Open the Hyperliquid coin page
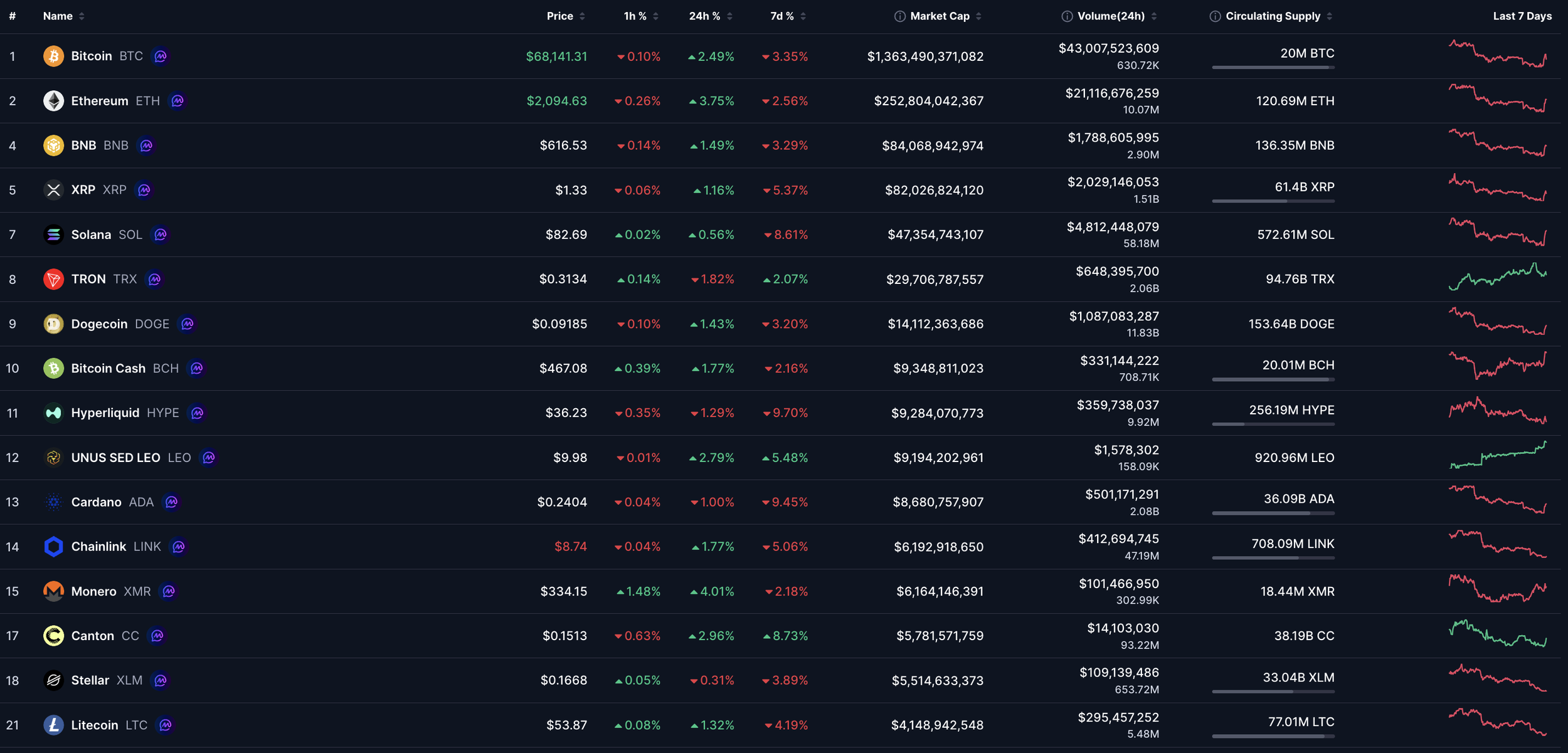1568x753 pixels. pos(105,413)
